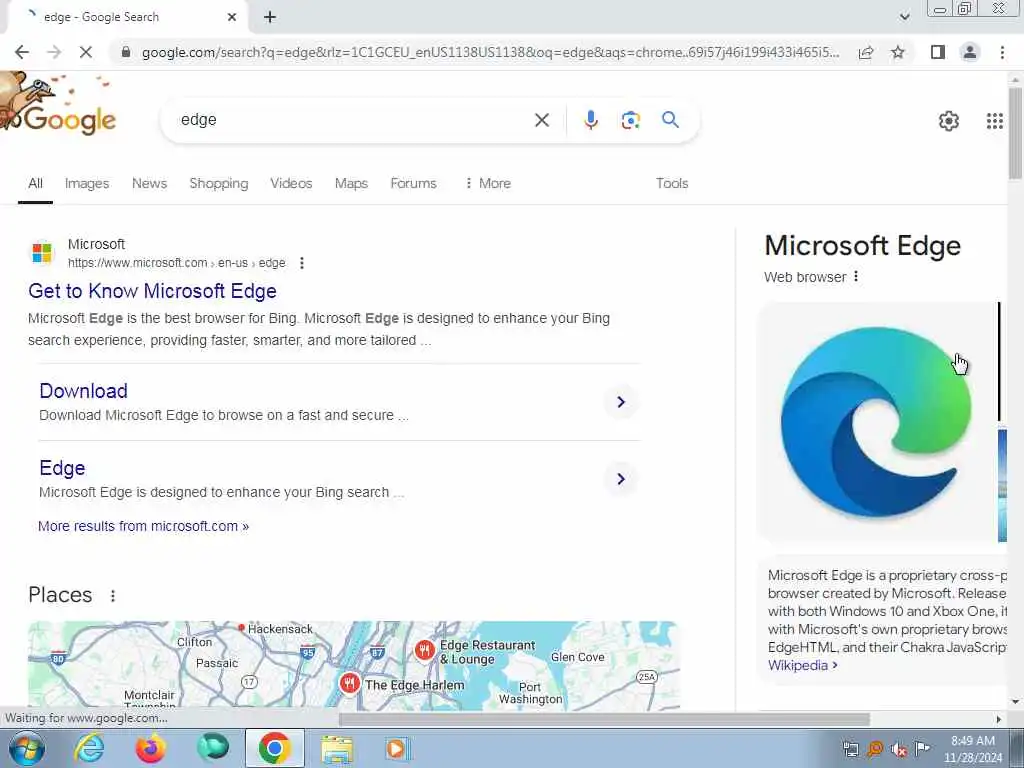Open the Tools search options
This screenshot has width=1024, height=768.
click(x=672, y=184)
